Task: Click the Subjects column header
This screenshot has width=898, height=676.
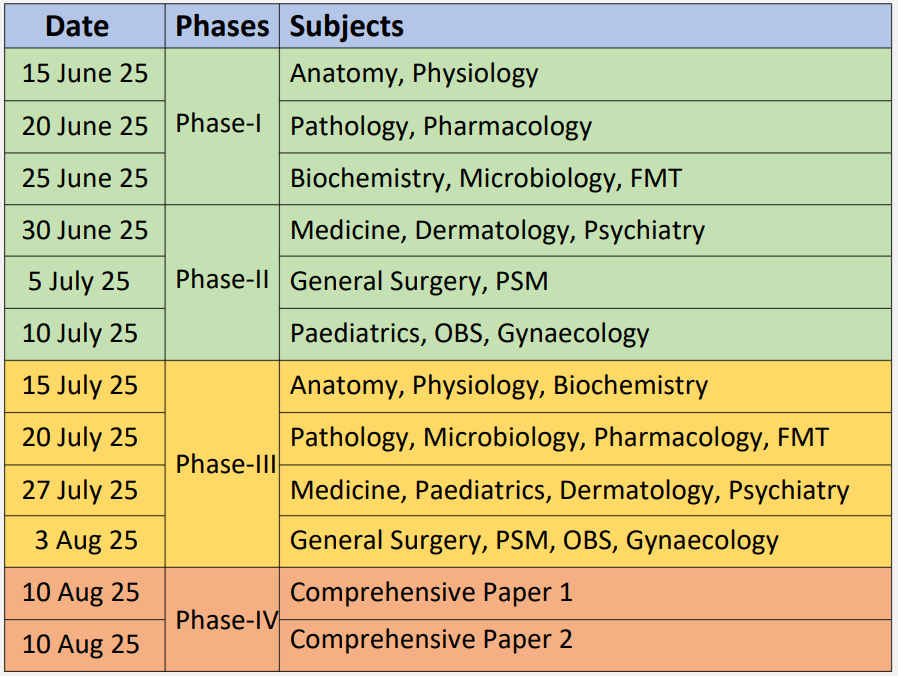Action: point(347,26)
